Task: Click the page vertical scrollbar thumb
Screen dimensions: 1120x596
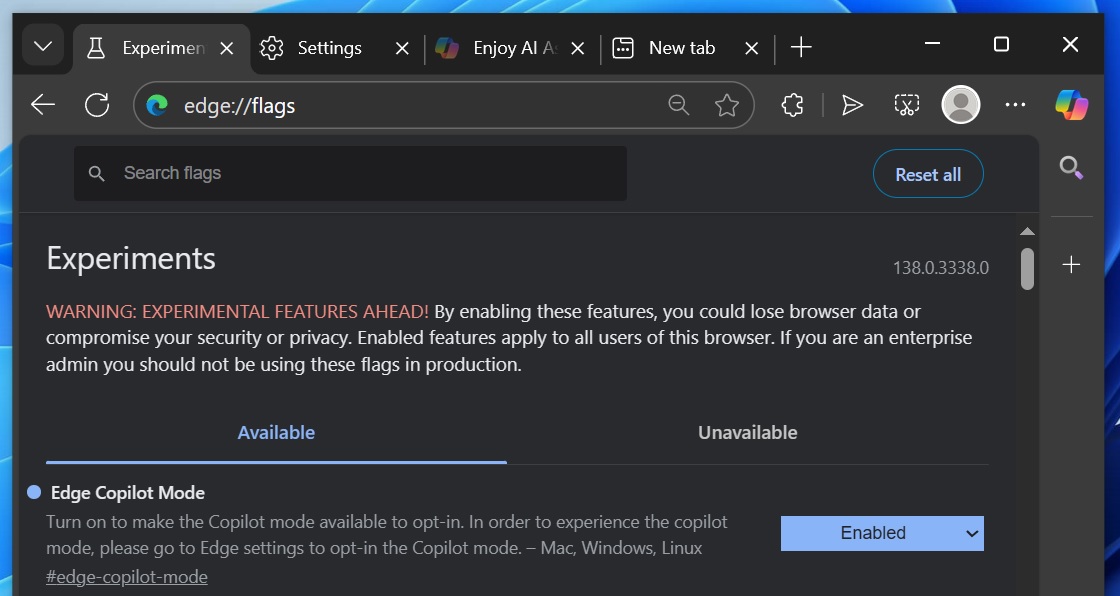Action: (1027, 268)
